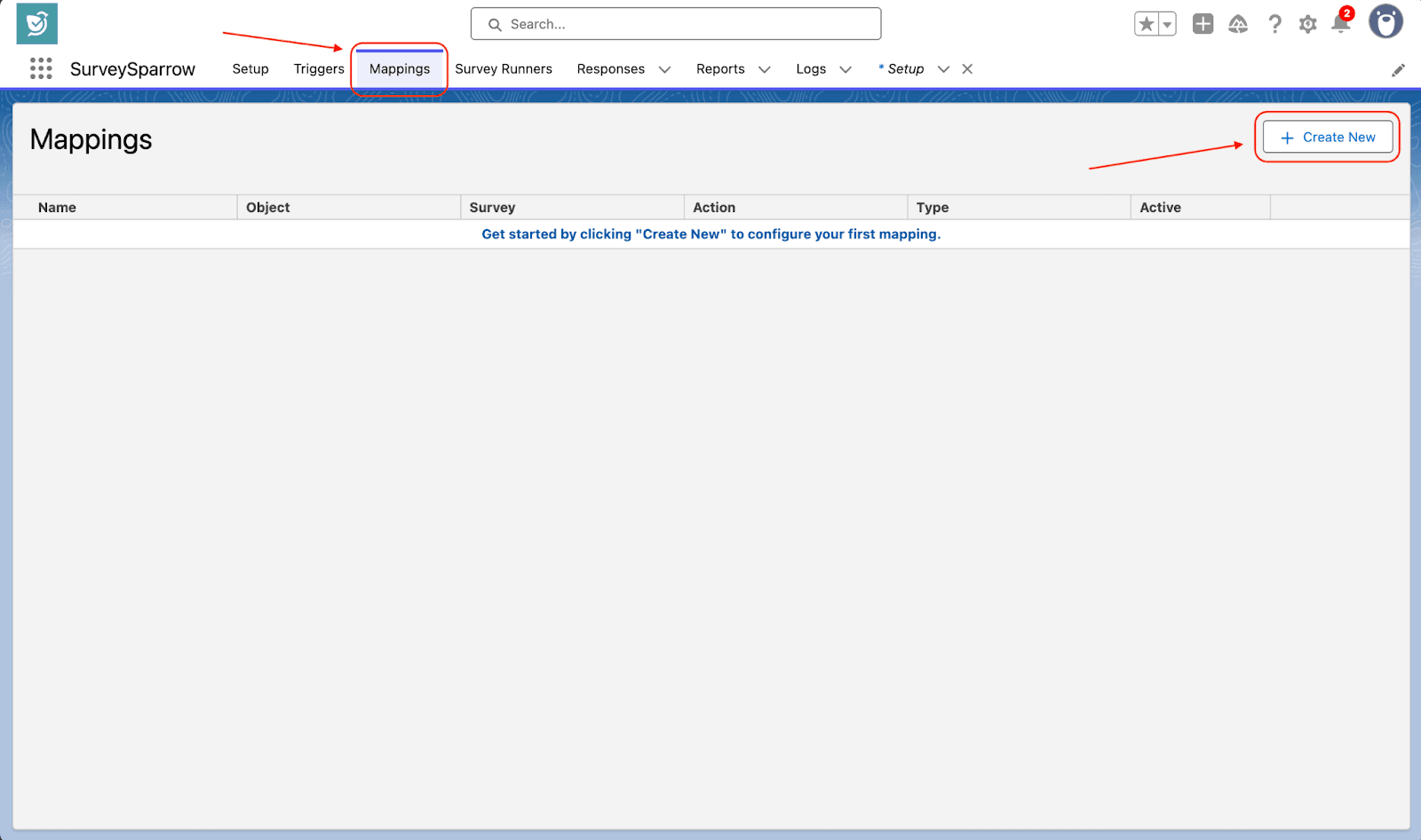The width and height of the screenshot is (1421, 840).
Task: View notifications via the bell icon
Action: (1340, 25)
